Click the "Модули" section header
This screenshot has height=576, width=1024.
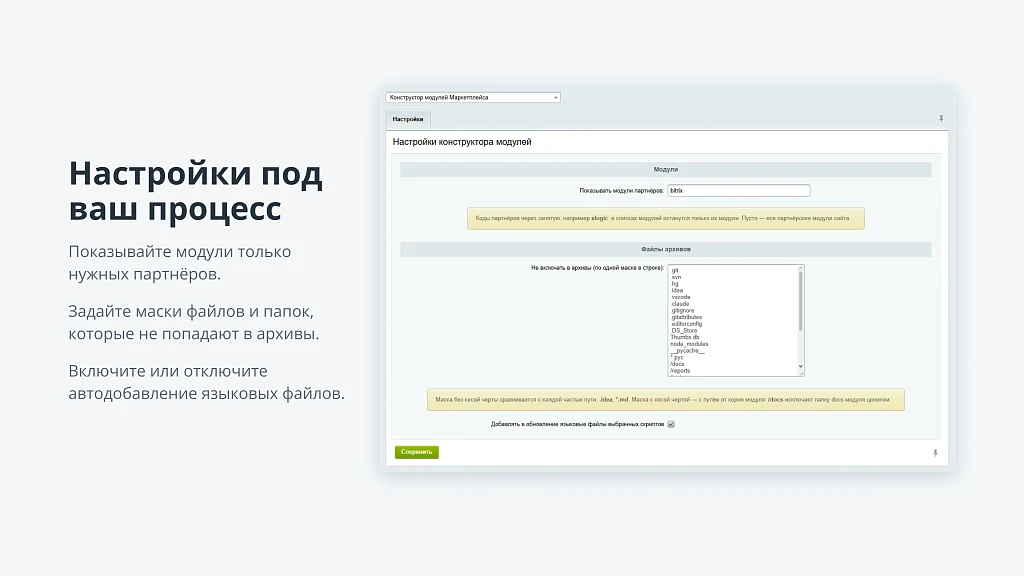665,170
